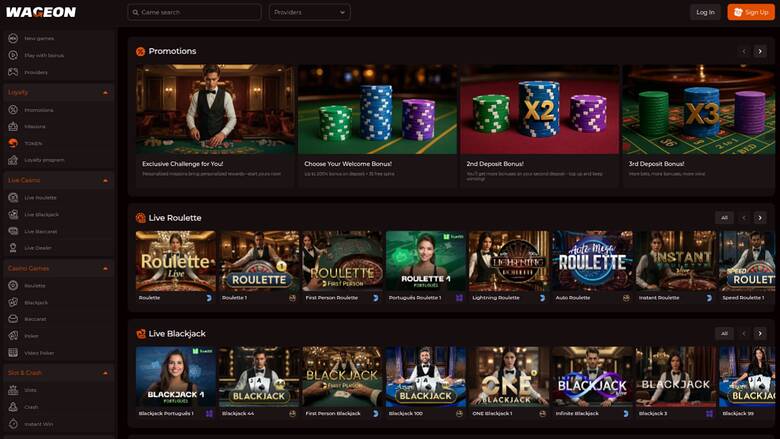Collapse the Casino Games sidebar section
Viewport: 780px width, 439px height.
click(x=105, y=268)
